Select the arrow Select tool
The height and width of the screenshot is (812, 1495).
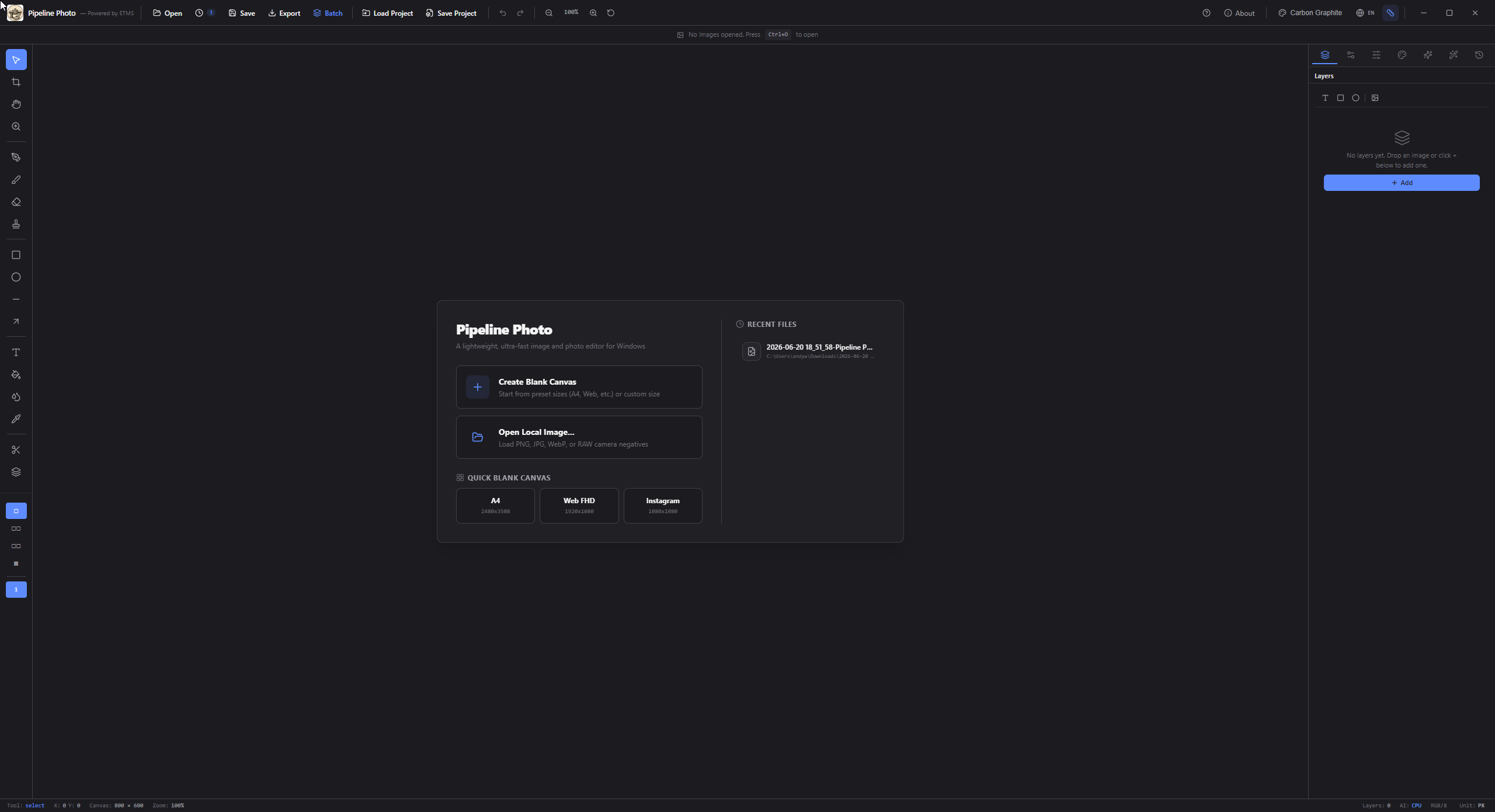16,60
